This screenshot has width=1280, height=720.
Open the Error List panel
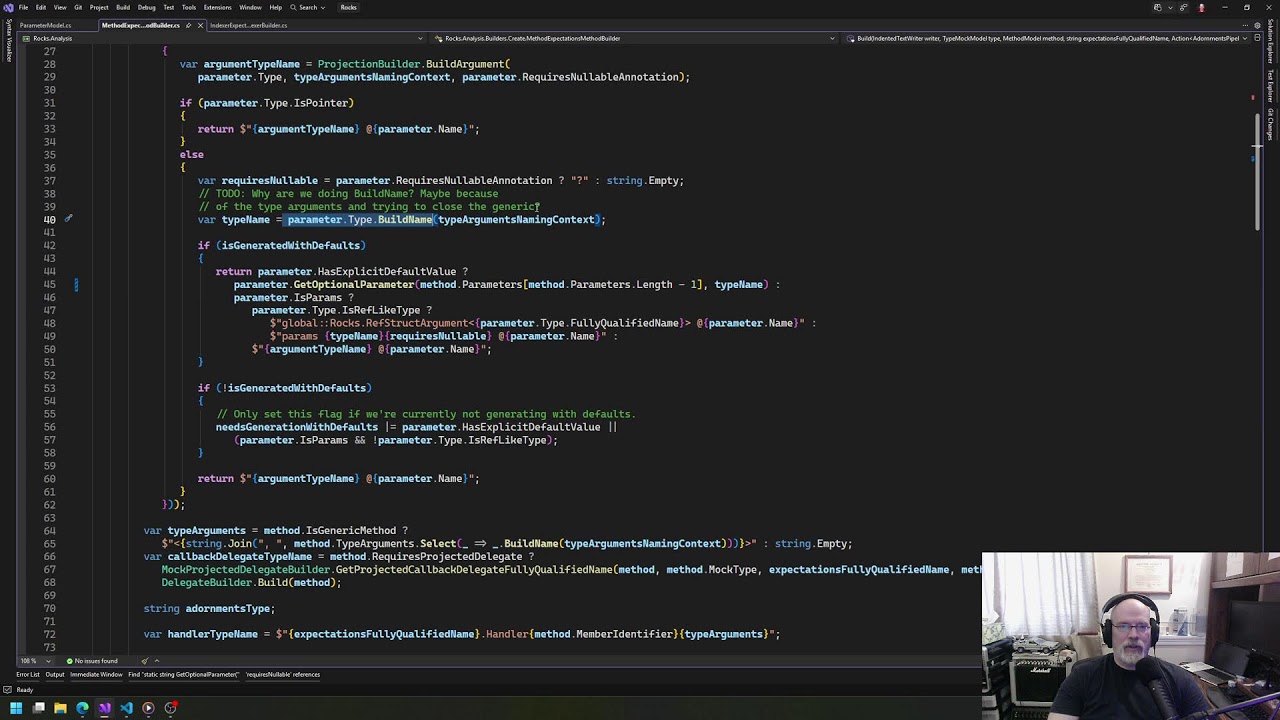click(28, 674)
